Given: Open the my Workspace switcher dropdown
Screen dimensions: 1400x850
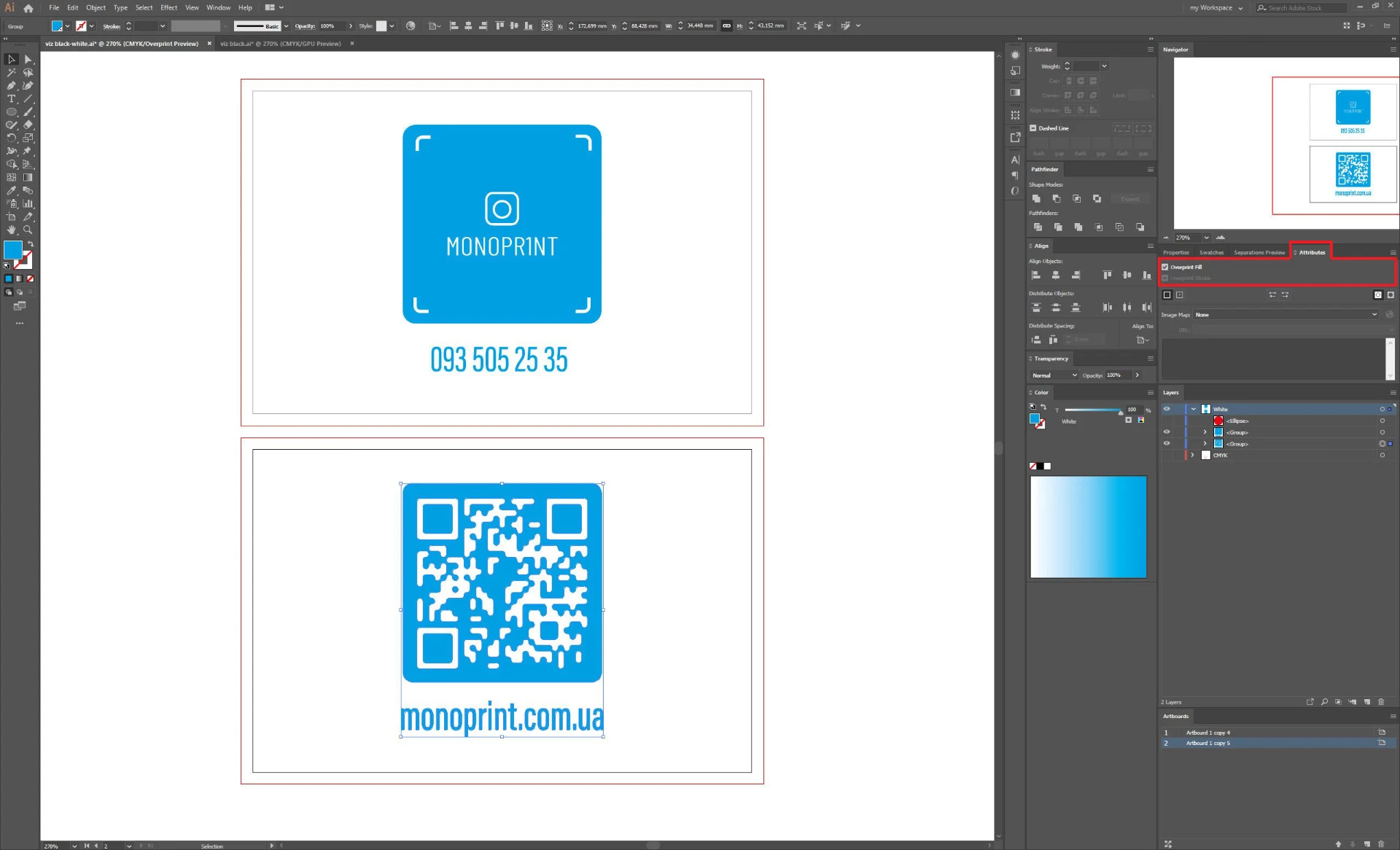Looking at the screenshot, I should 1216,8.
